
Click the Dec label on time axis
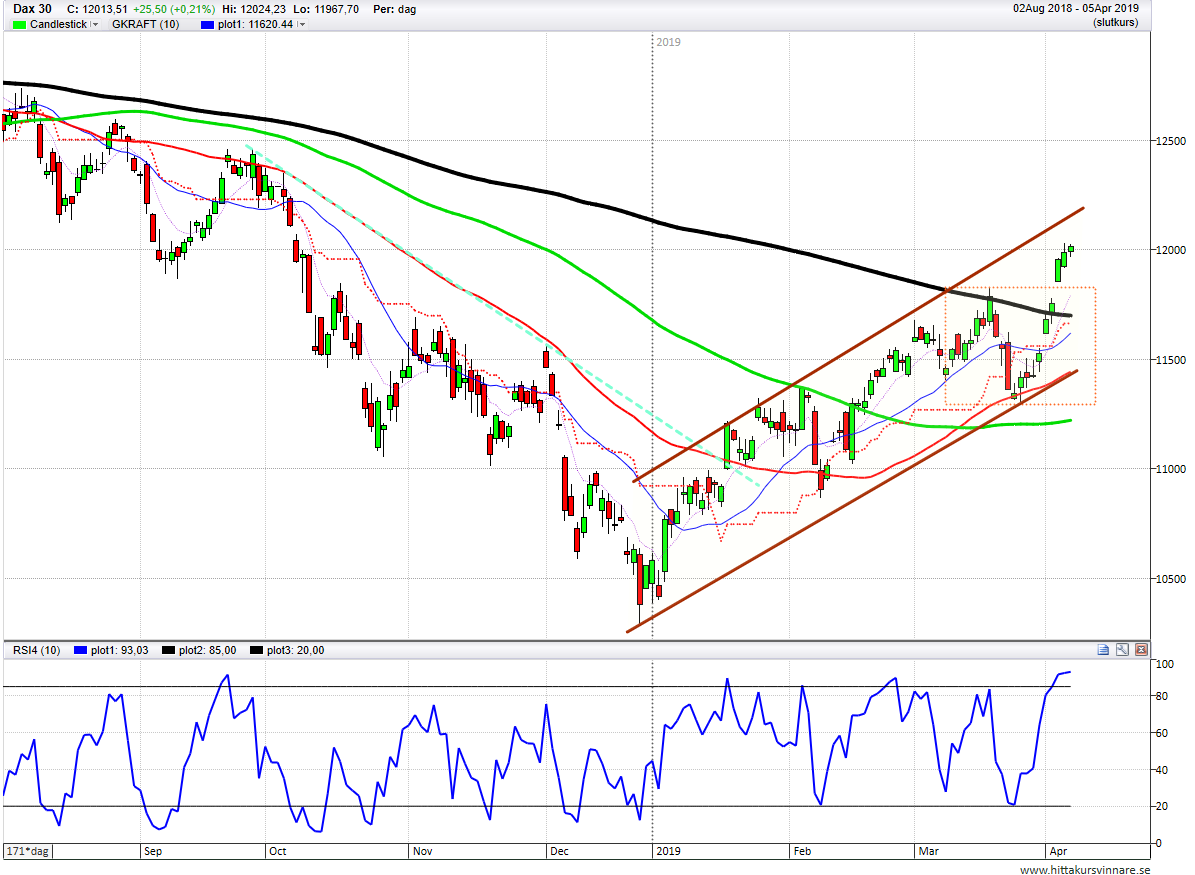(559, 851)
